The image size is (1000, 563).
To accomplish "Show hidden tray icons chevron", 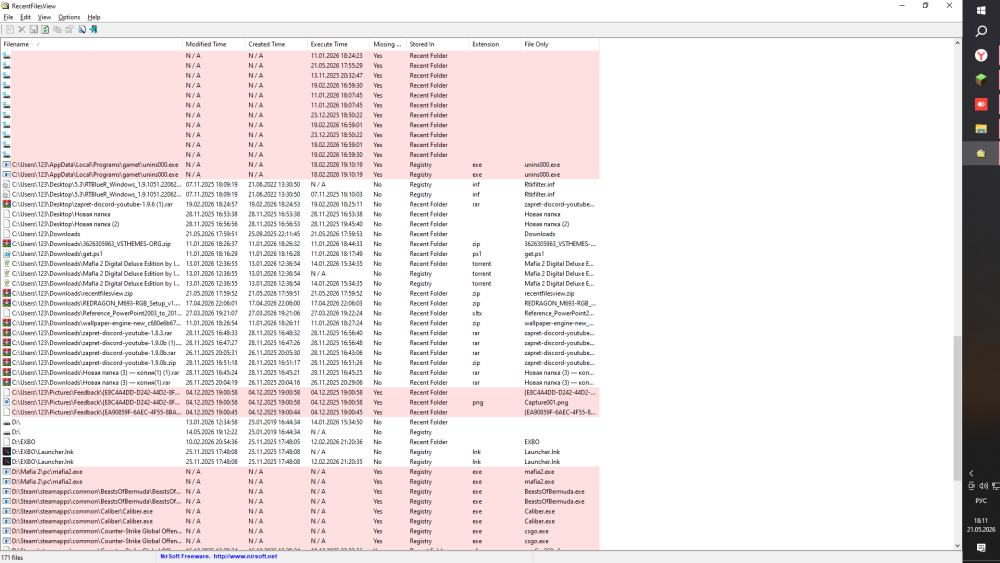I will click(971, 473).
